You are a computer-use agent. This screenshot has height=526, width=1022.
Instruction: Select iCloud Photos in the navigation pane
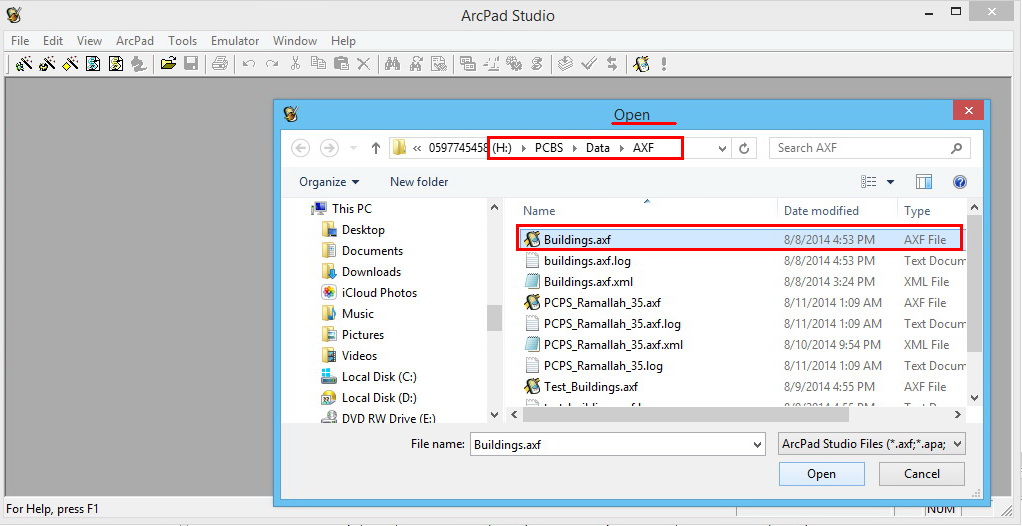(369, 293)
